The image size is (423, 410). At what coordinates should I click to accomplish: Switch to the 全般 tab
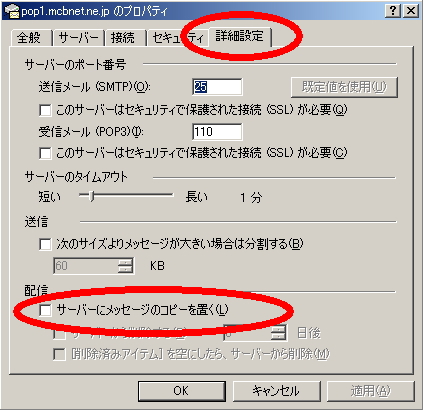coord(29,37)
